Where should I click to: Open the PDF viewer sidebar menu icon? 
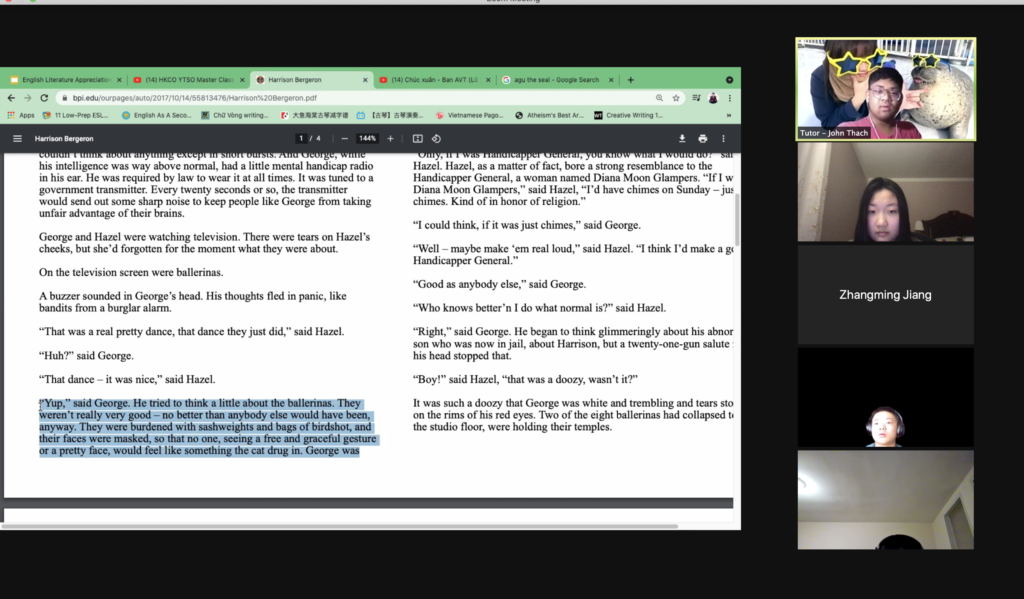click(18, 138)
